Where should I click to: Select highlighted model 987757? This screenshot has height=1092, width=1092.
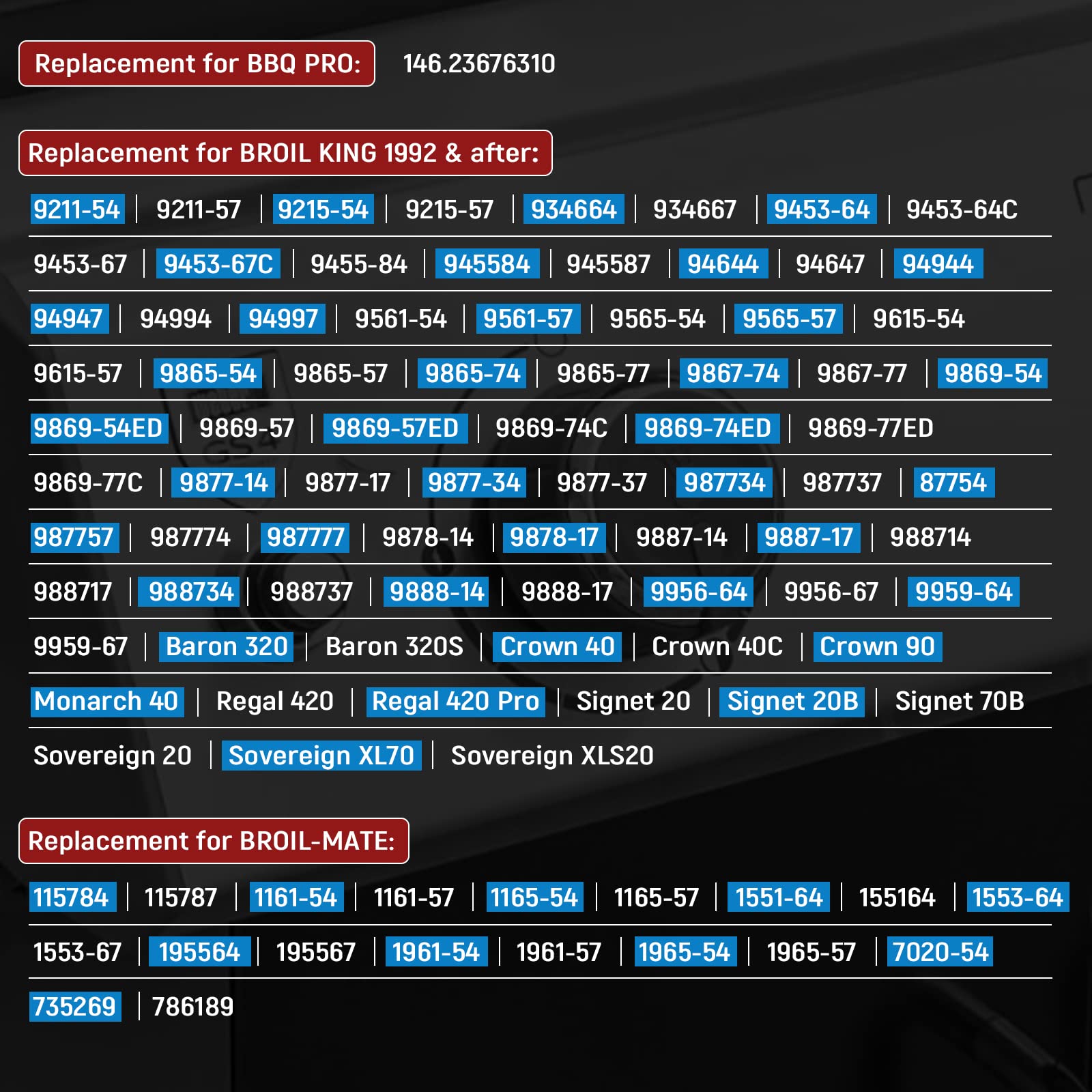coord(75,537)
